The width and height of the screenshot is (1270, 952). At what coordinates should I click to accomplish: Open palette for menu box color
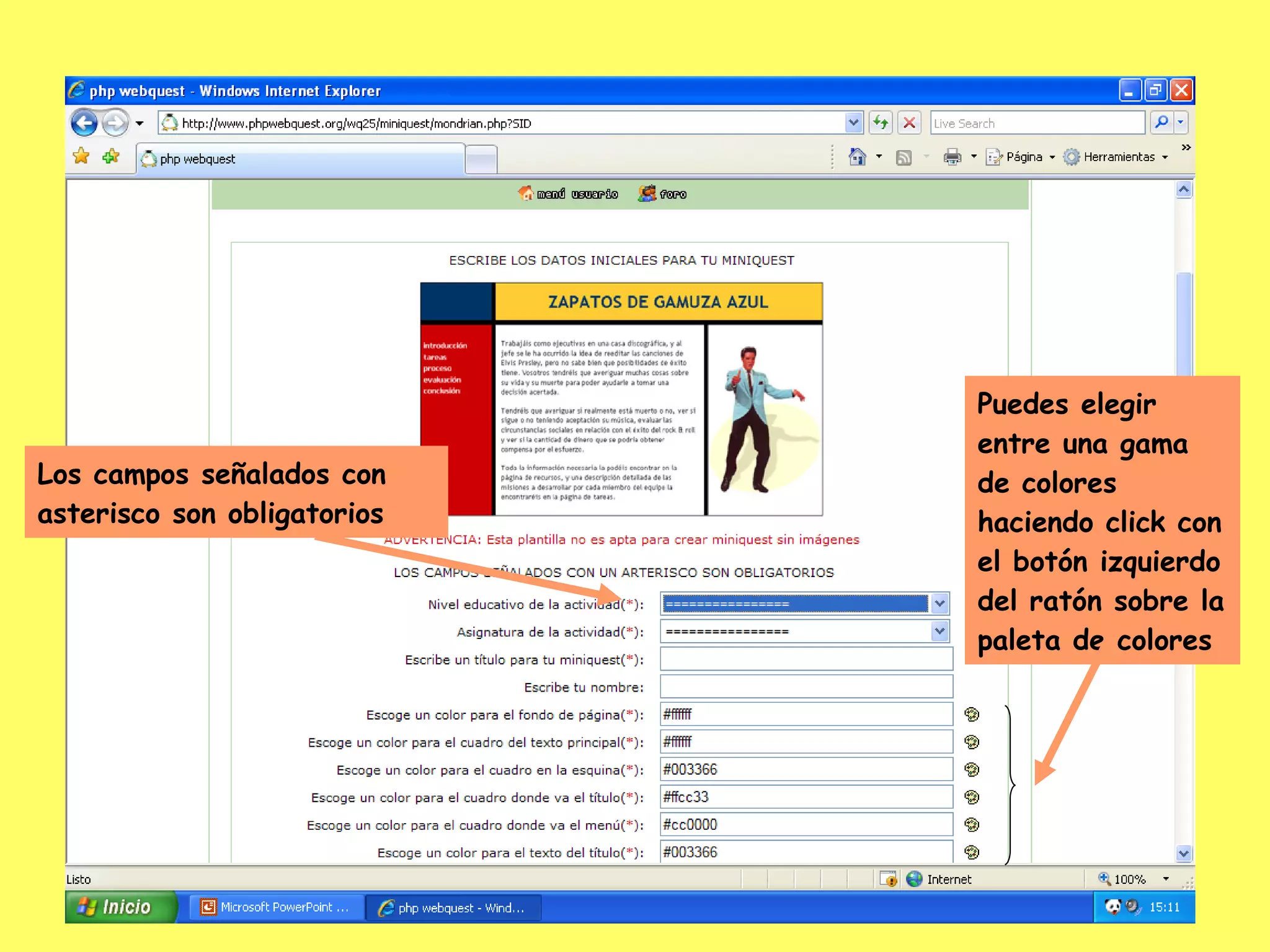972,825
